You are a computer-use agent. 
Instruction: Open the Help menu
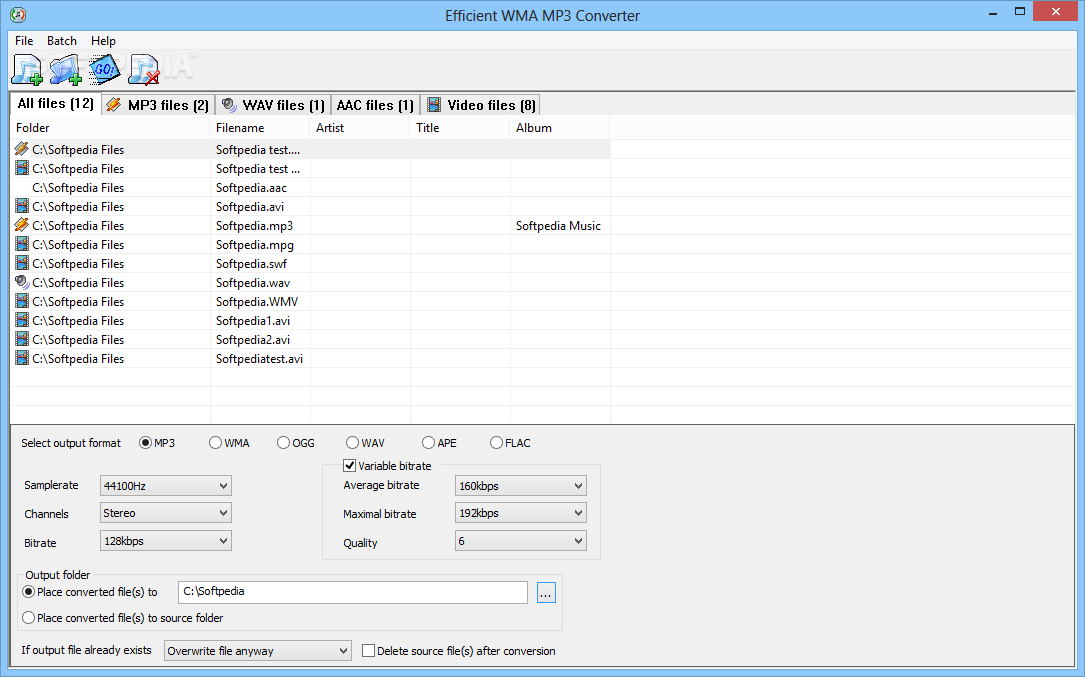click(103, 41)
